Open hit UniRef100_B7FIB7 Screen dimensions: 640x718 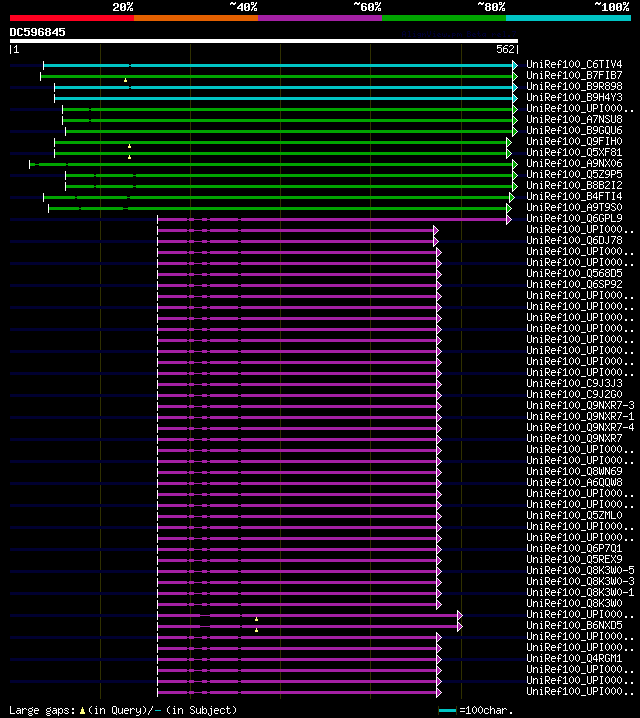[574, 75]
